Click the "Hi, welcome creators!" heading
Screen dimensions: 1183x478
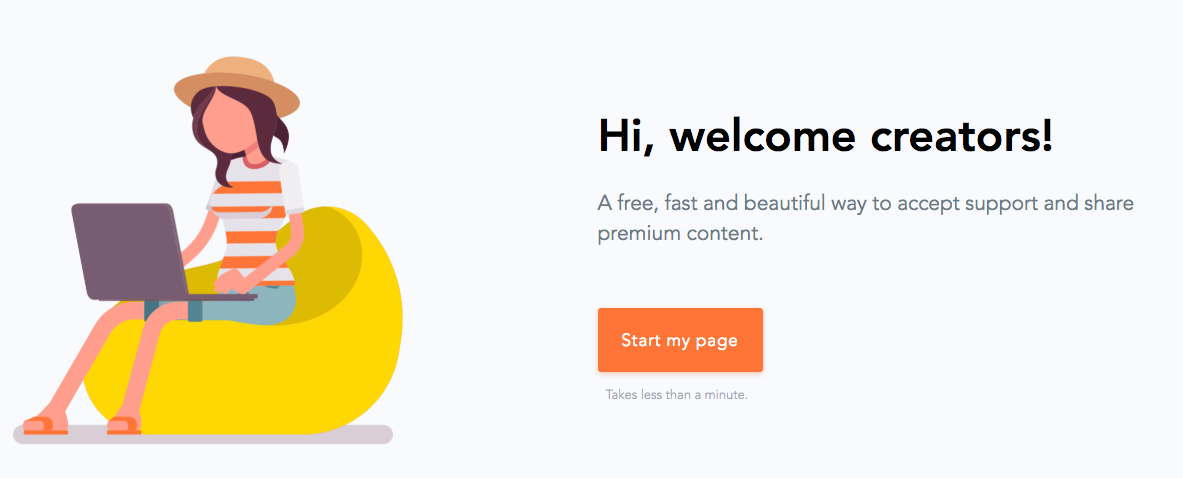(x=825, y=135)
